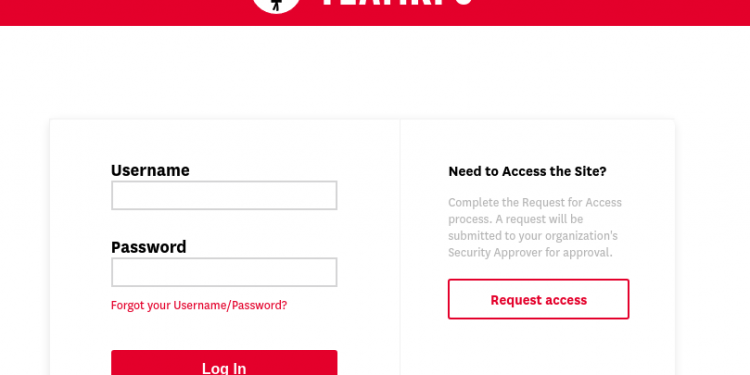Select the Need to Access the Site heading

527,171
